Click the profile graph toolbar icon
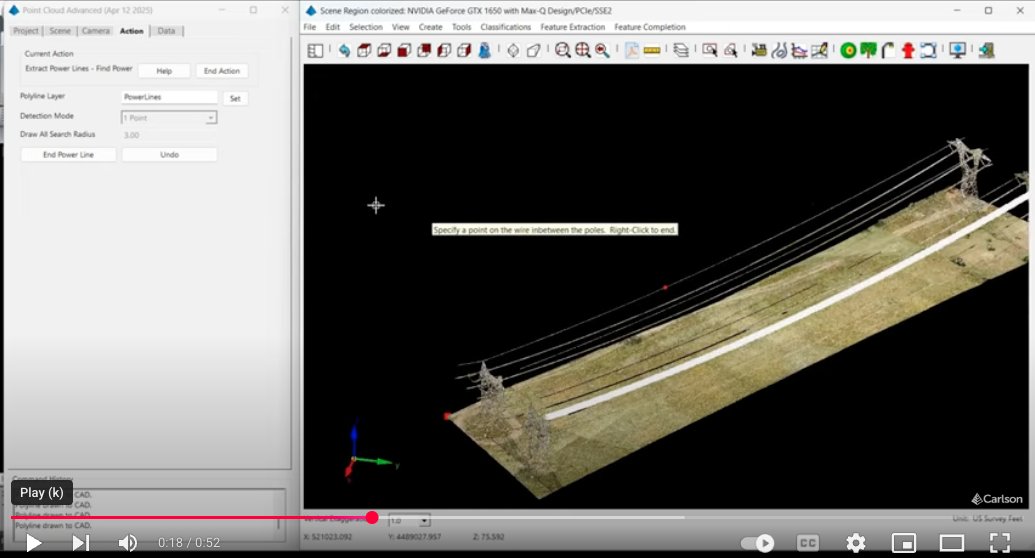This screenshot has width=1035, height=558. 799,50
